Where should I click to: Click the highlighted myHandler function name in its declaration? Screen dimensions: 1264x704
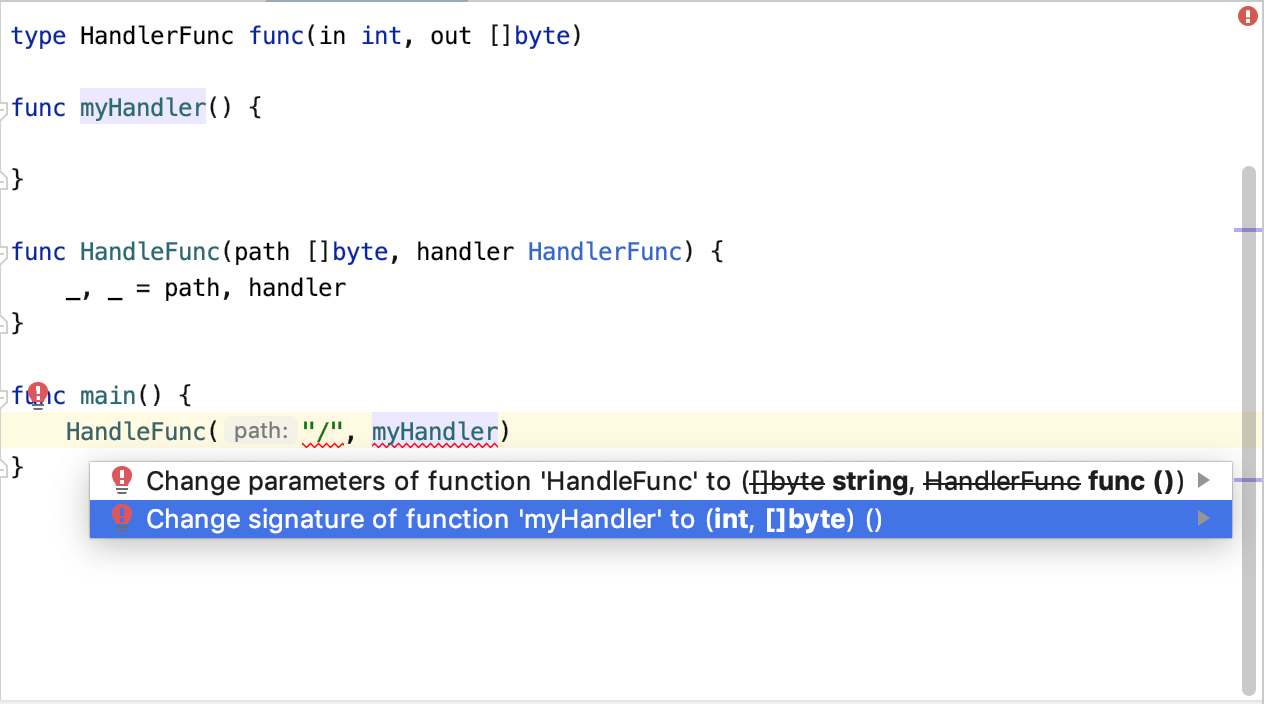[x=143, y=108]
